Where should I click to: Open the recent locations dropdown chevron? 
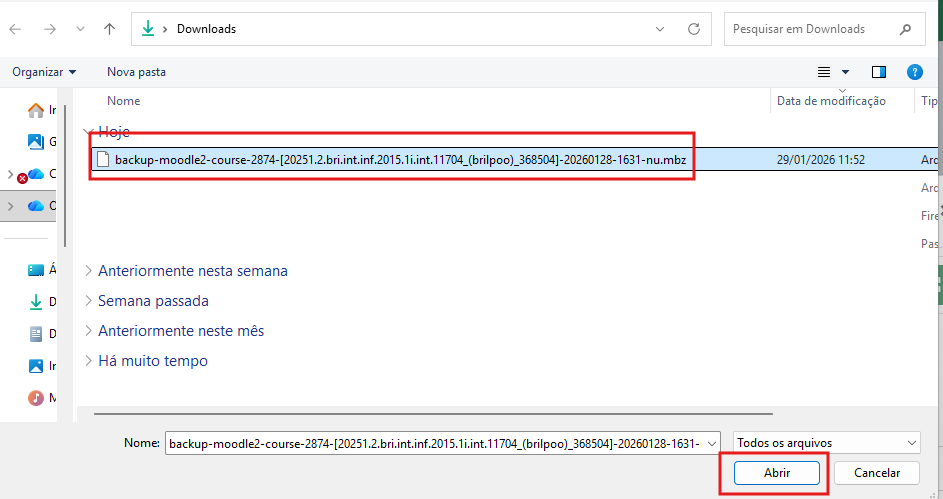pyautogui.click(x=80, y=29)
